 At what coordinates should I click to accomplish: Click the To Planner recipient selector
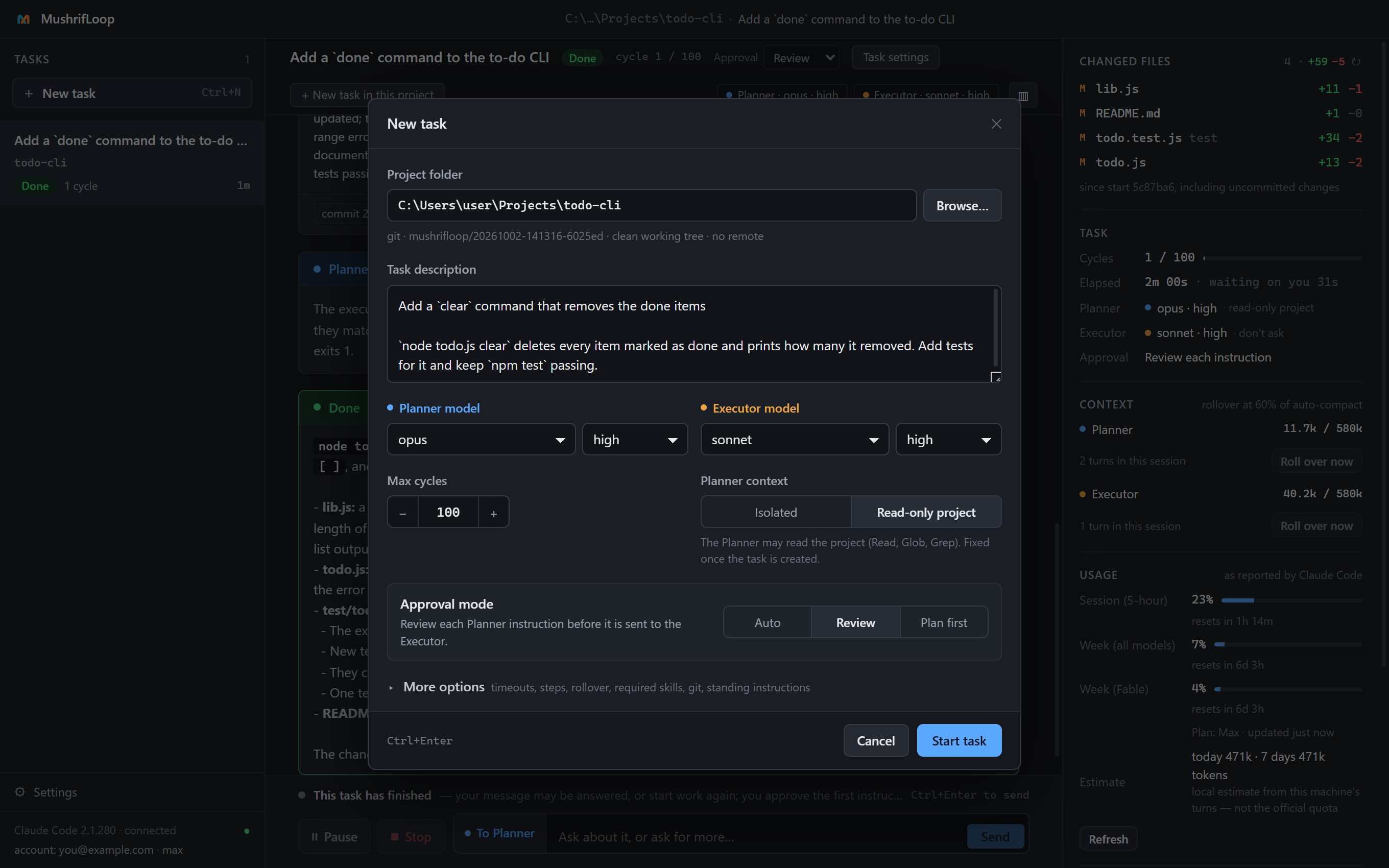500,833
